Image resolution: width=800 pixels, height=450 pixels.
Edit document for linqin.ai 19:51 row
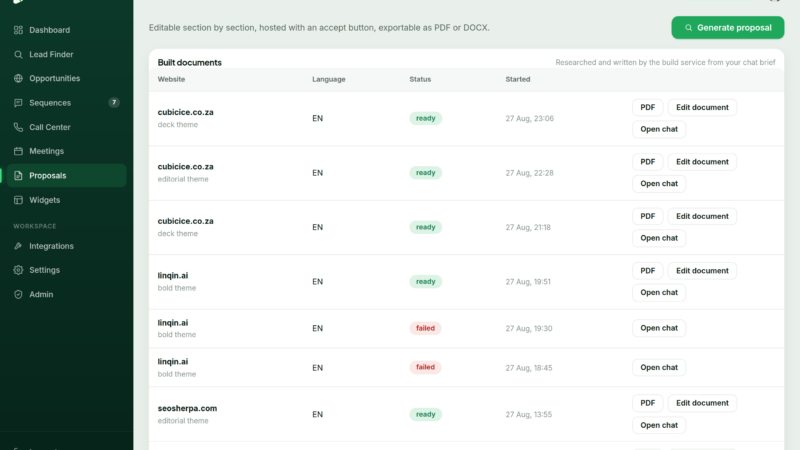tap(702, 271)
